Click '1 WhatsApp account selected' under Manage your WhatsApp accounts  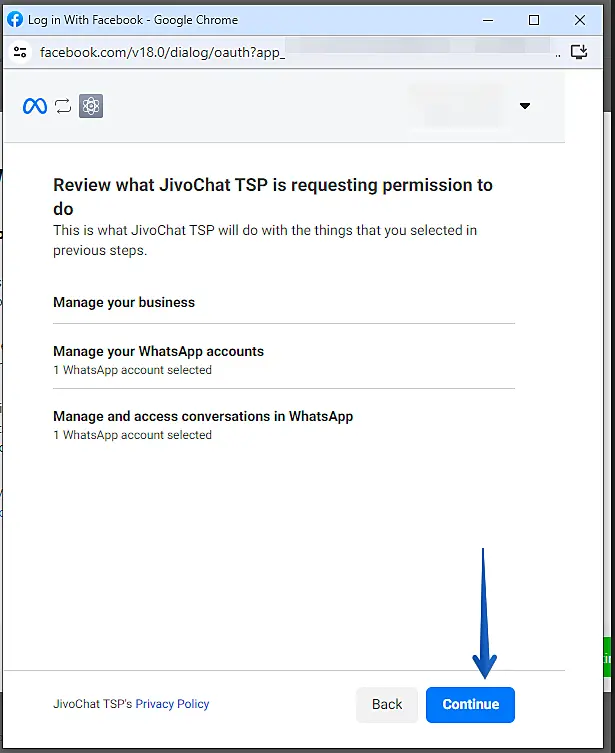133,370
